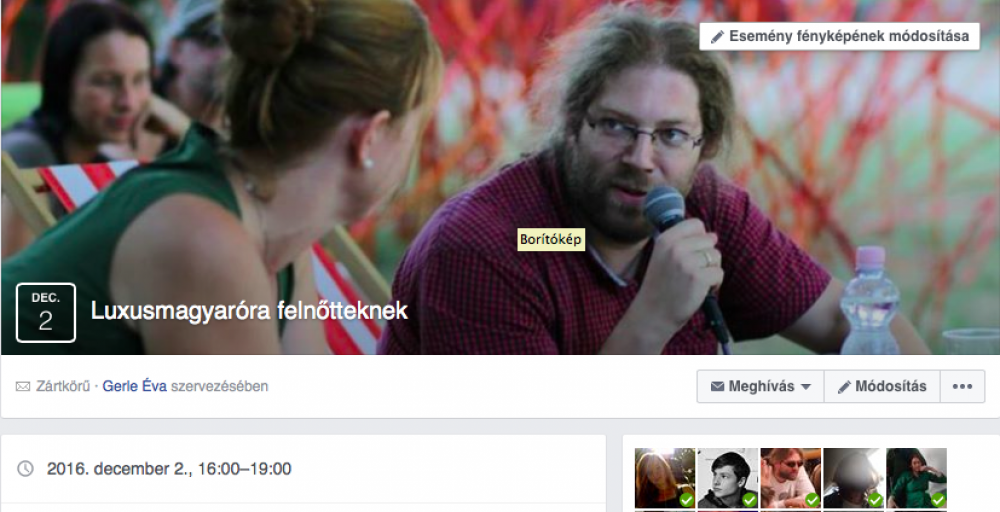Click the envelope icon beside Zártkörű

point(23,386)
